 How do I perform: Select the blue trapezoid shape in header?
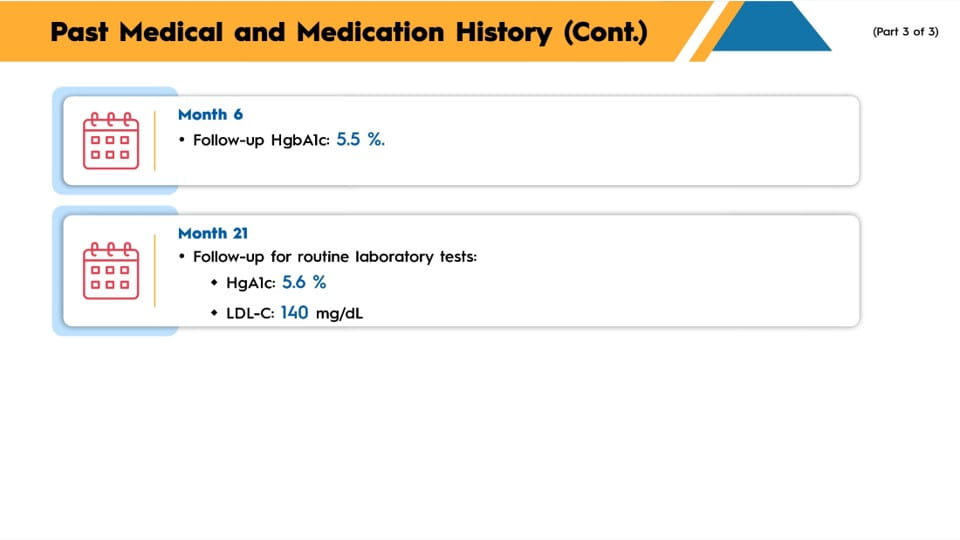pyautogui.click(x=773, y=28)
